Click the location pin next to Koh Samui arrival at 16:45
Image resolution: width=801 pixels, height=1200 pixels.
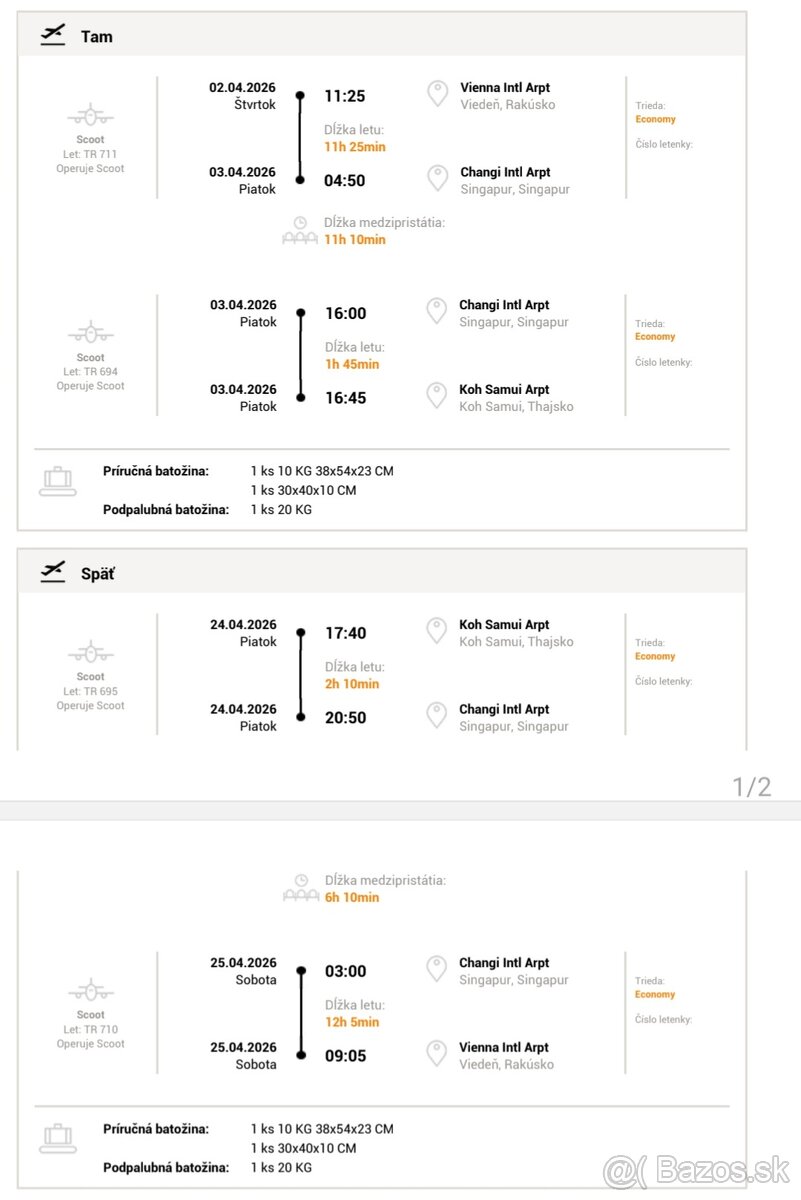tap(437, 396)
